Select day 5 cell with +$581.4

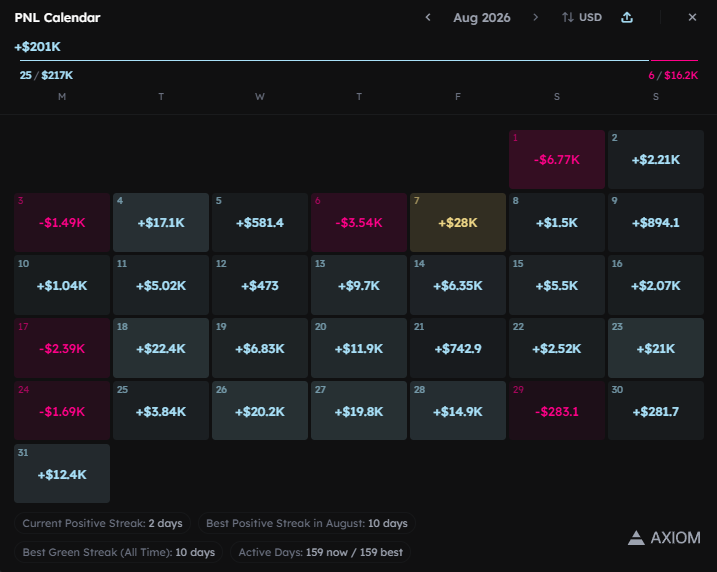click(260, 222)
